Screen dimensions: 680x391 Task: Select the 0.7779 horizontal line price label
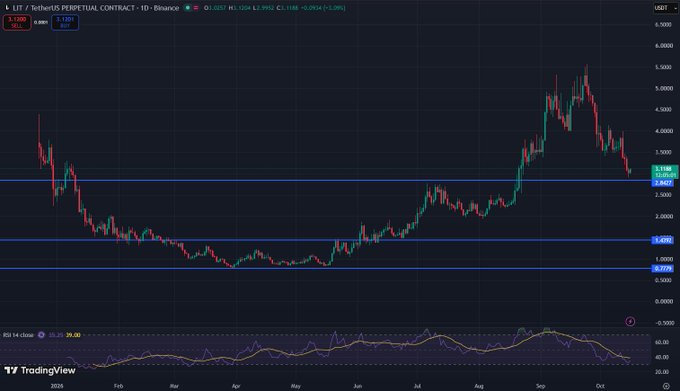[663, 269]
